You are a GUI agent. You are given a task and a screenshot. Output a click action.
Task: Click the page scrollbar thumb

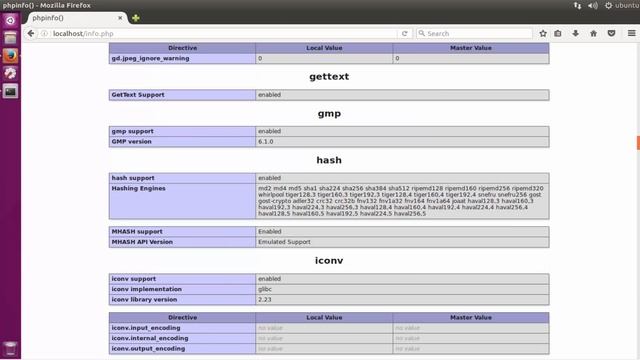638,143
